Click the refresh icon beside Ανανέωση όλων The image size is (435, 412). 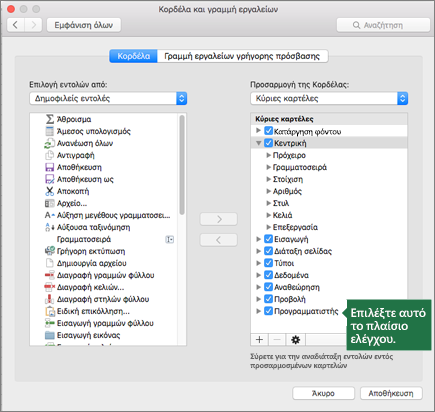49,143
